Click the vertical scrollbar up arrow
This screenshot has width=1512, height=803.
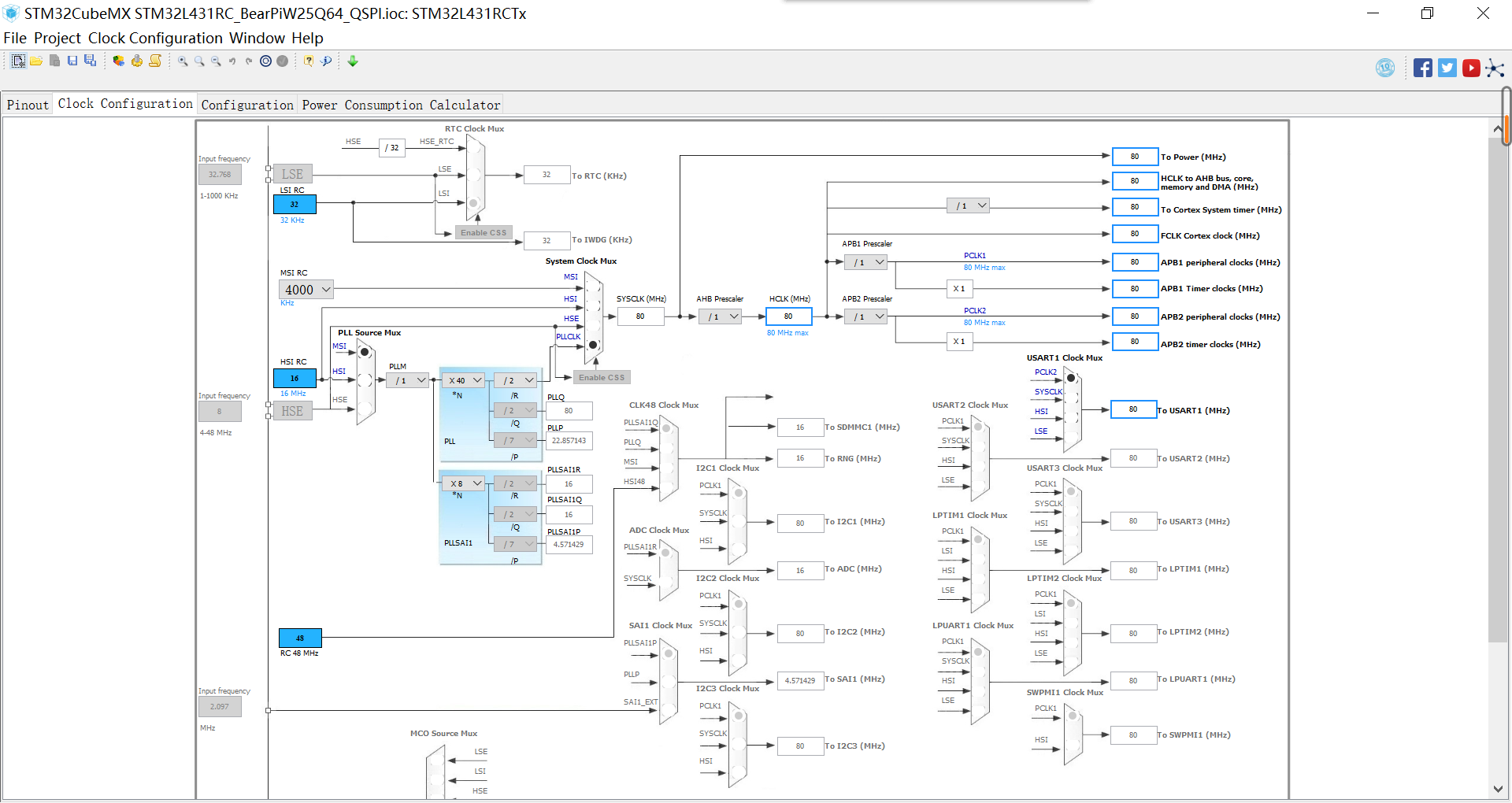1498,128
